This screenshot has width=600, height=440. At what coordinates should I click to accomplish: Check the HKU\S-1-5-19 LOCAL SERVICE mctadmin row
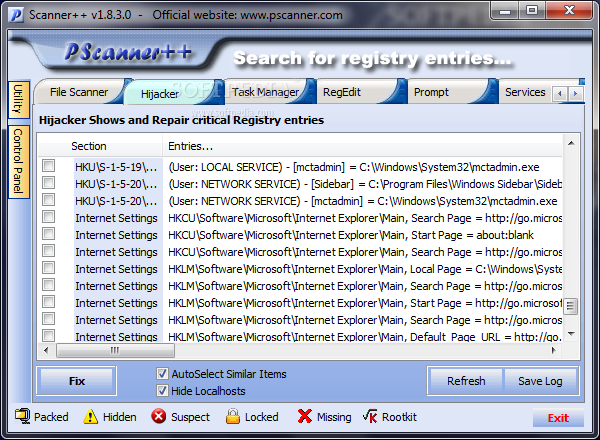coord(49,166)
